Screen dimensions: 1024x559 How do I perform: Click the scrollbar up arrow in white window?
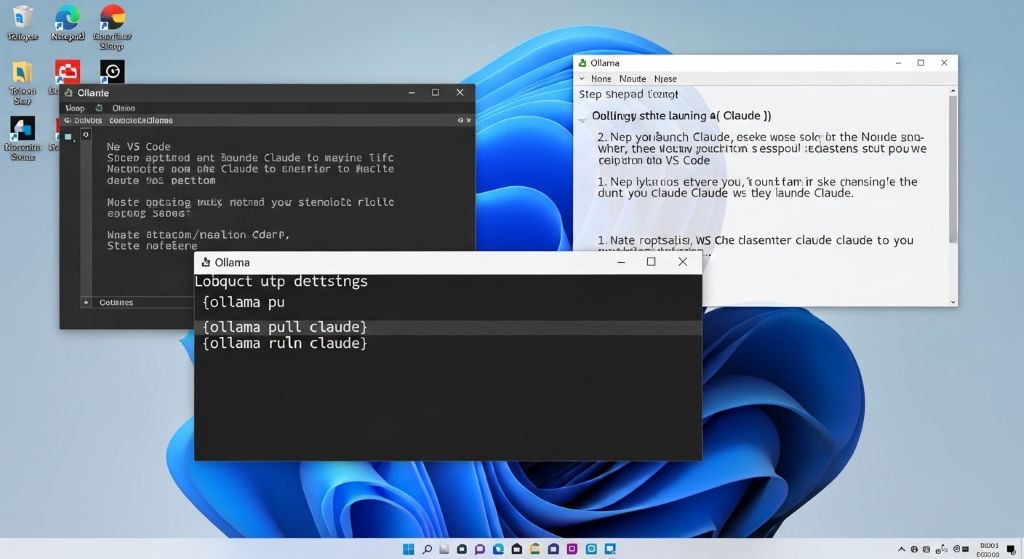tap(953, 91)
